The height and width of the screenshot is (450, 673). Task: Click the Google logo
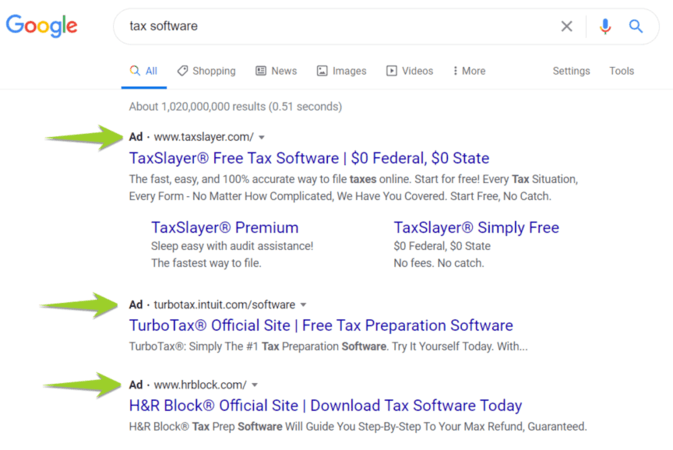(41, 26)
